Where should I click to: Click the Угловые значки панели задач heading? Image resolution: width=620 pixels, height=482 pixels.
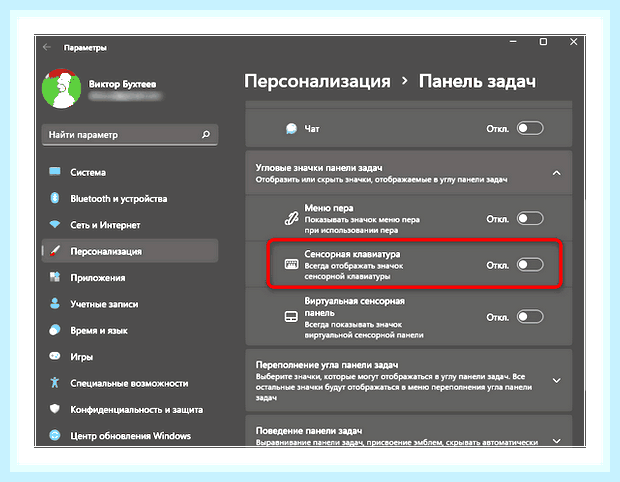[319, 168]
